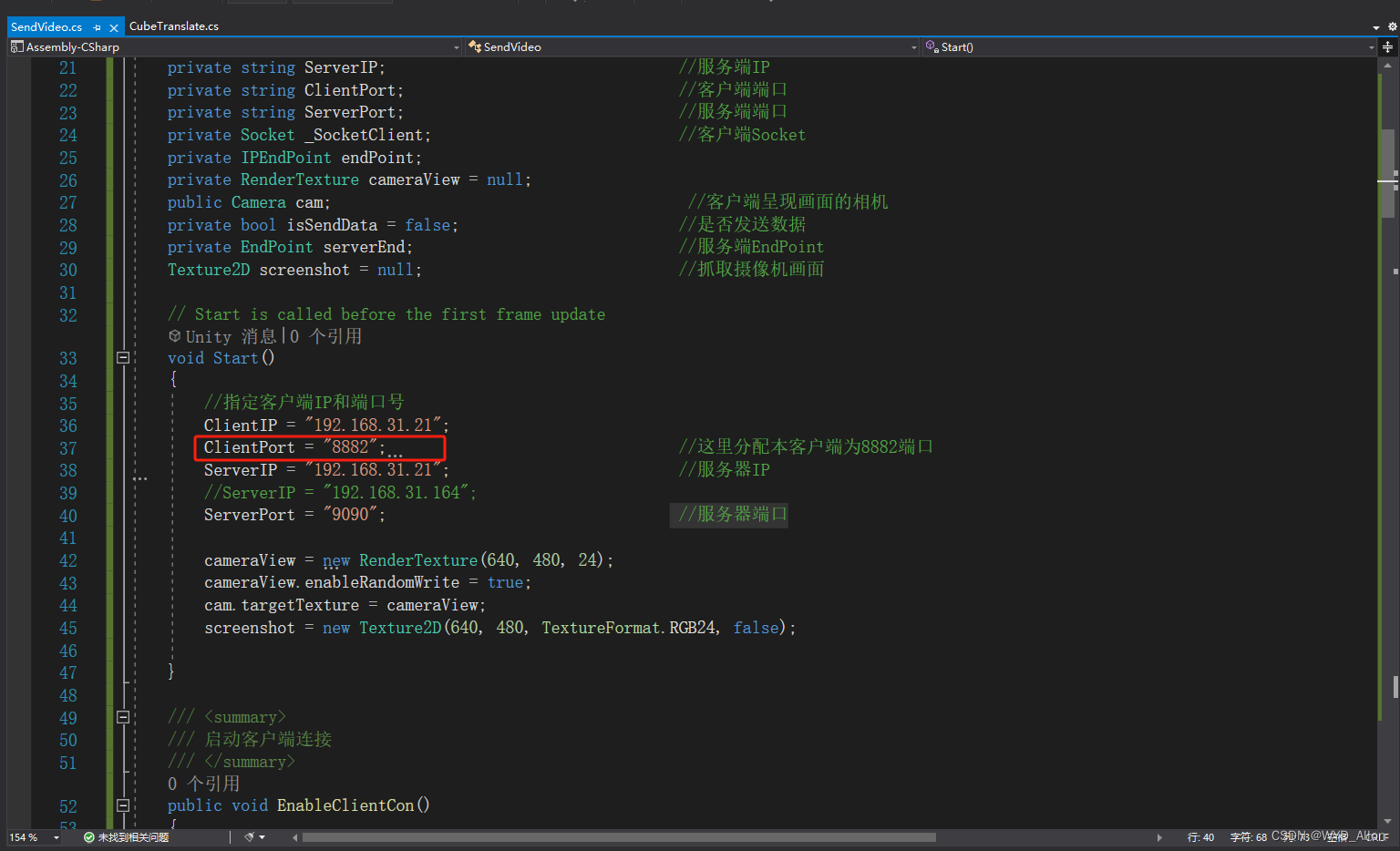Viewport: 1400px width, 851px height.
Task: Switch to the CubeTranslate.cs tab
Action: (x=173, y=26)
